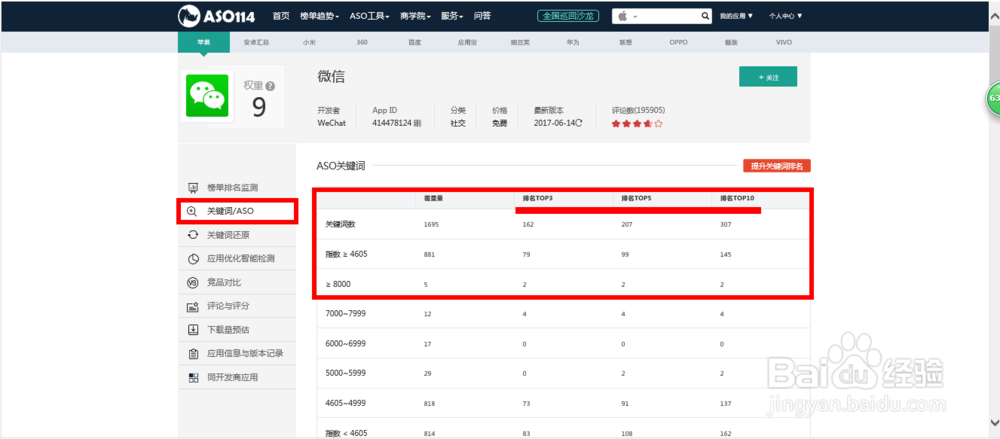
Task: Click the 社交 category link
Action: [458, 123]
